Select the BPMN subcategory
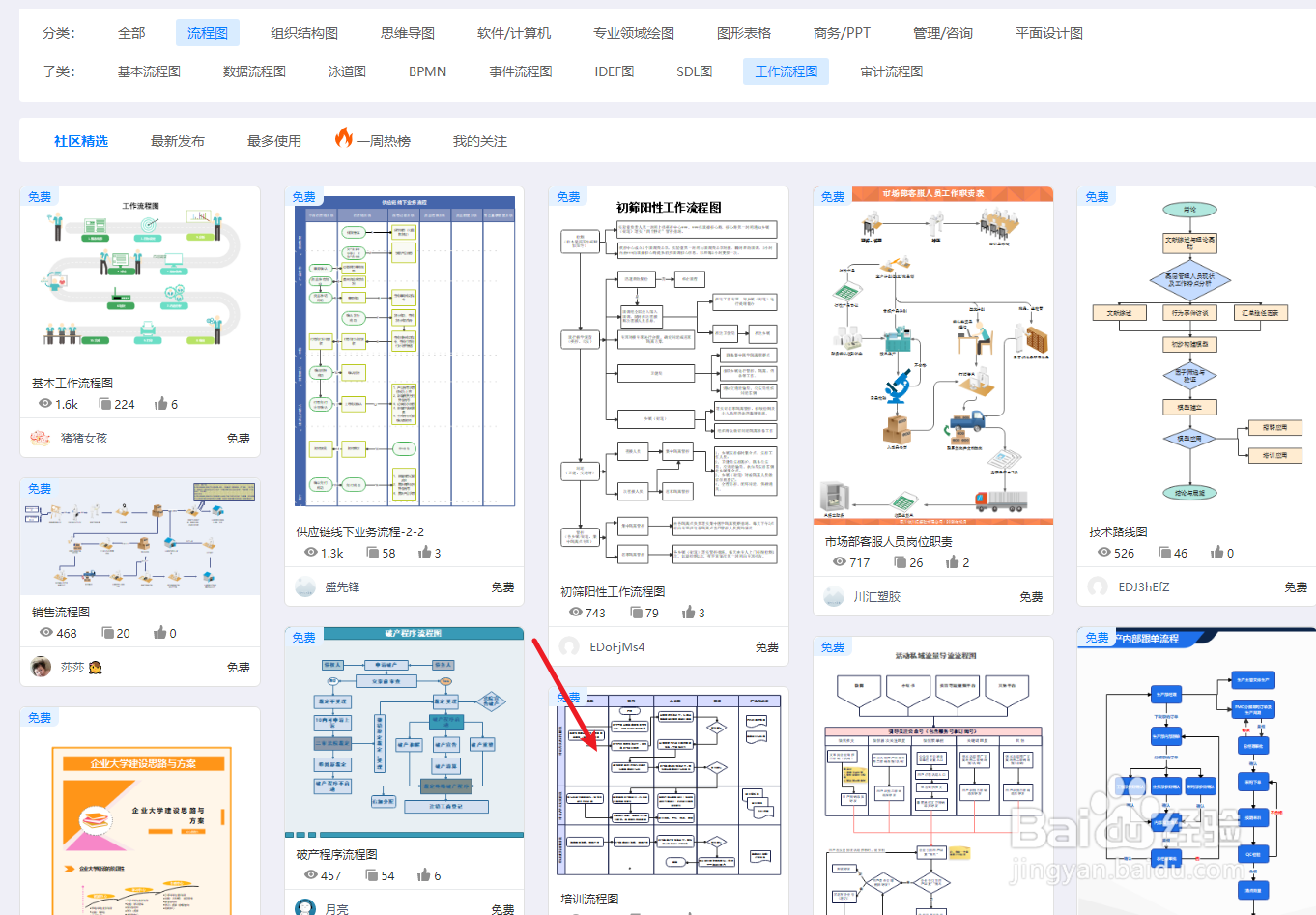The height and width of the screenshot is (915, 1316). pyautogui.click(x=427, y=71)
